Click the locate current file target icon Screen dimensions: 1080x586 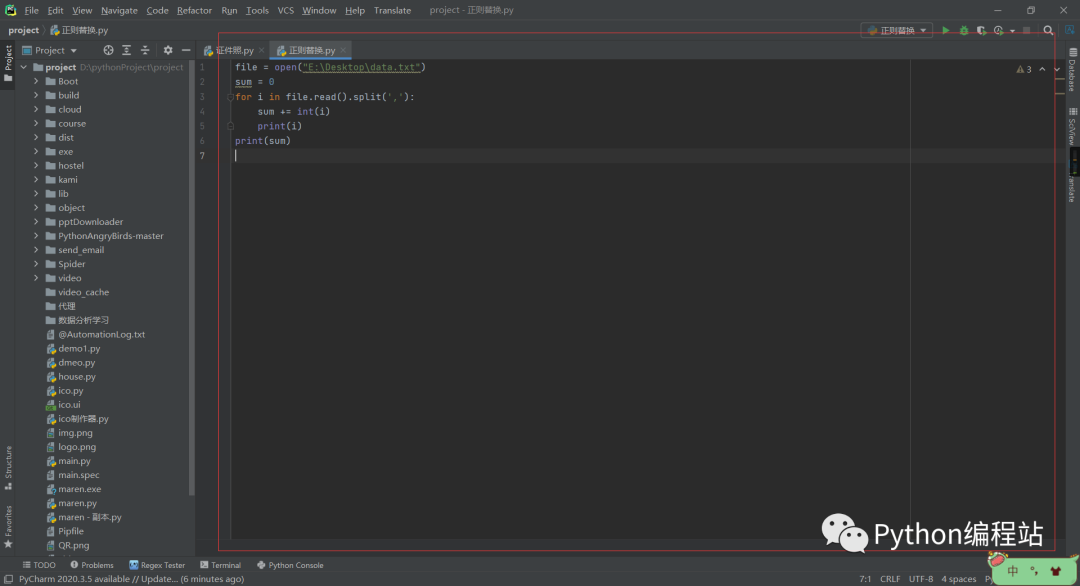pos(109,50)
